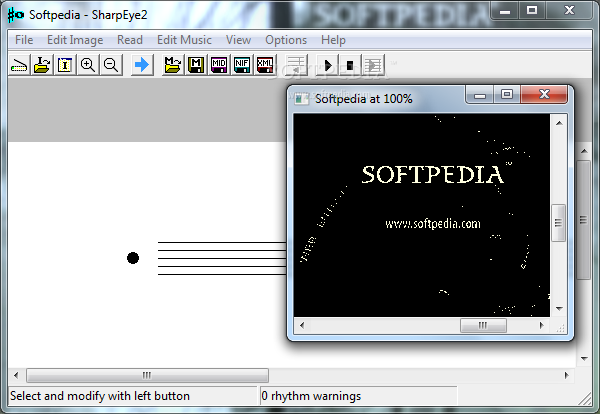Export MusicXML with XML icon
600x414 pixels.
tap(265, 65)
